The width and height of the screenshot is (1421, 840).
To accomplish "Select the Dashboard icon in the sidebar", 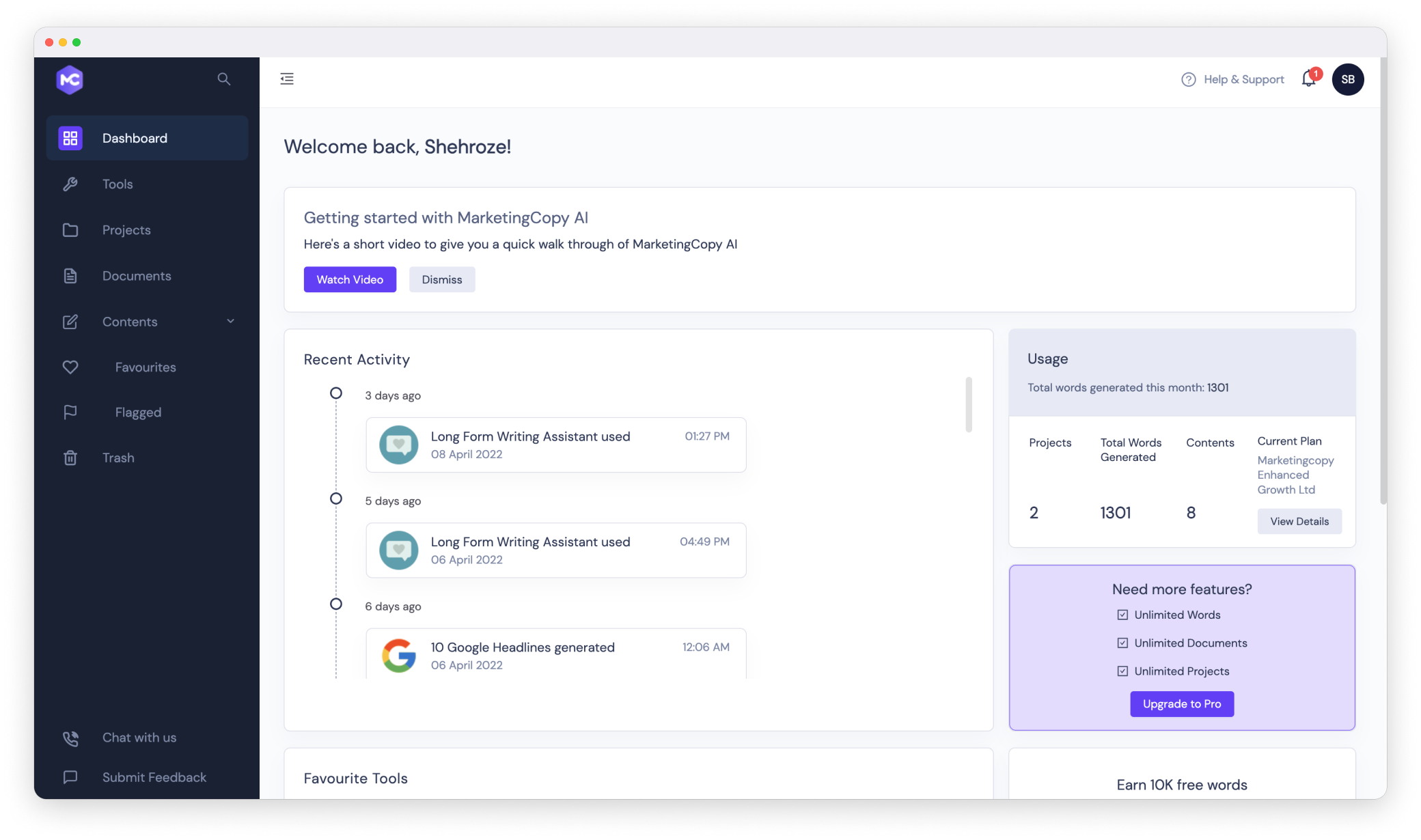I will point(70,138).
